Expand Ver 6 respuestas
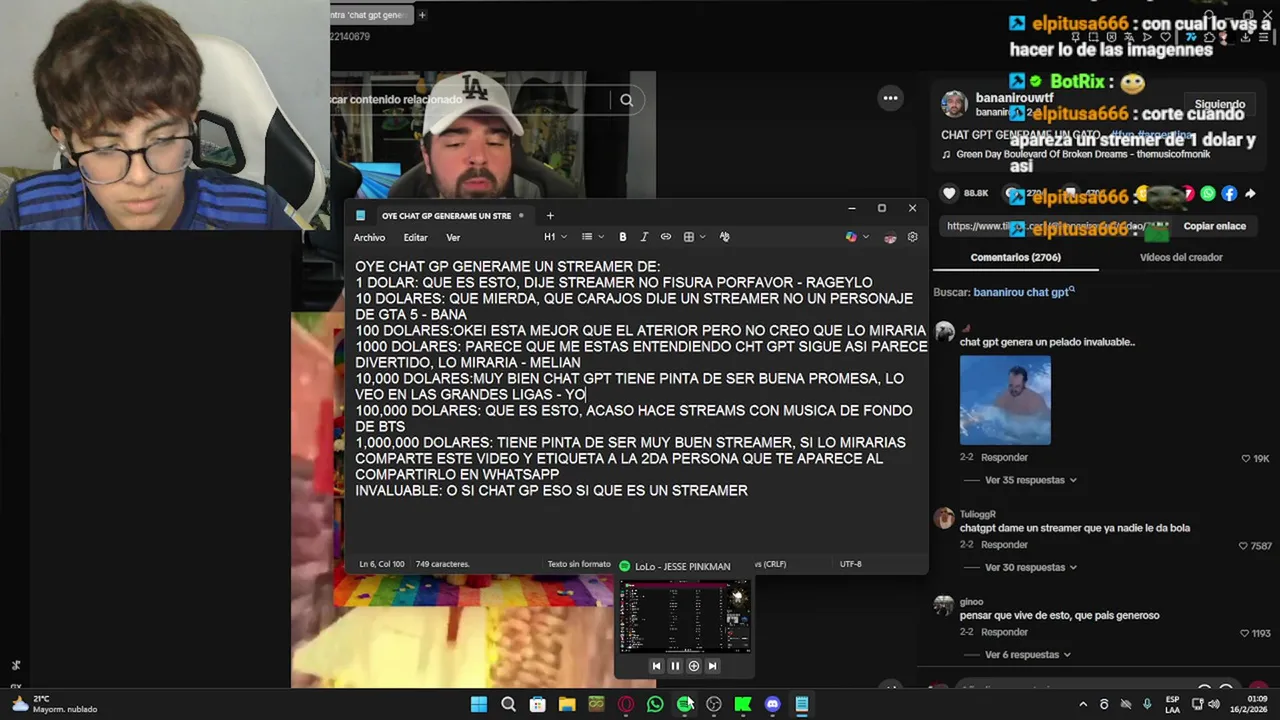The width and height of the screenshot is (1280, 720). pos(1027,655)
